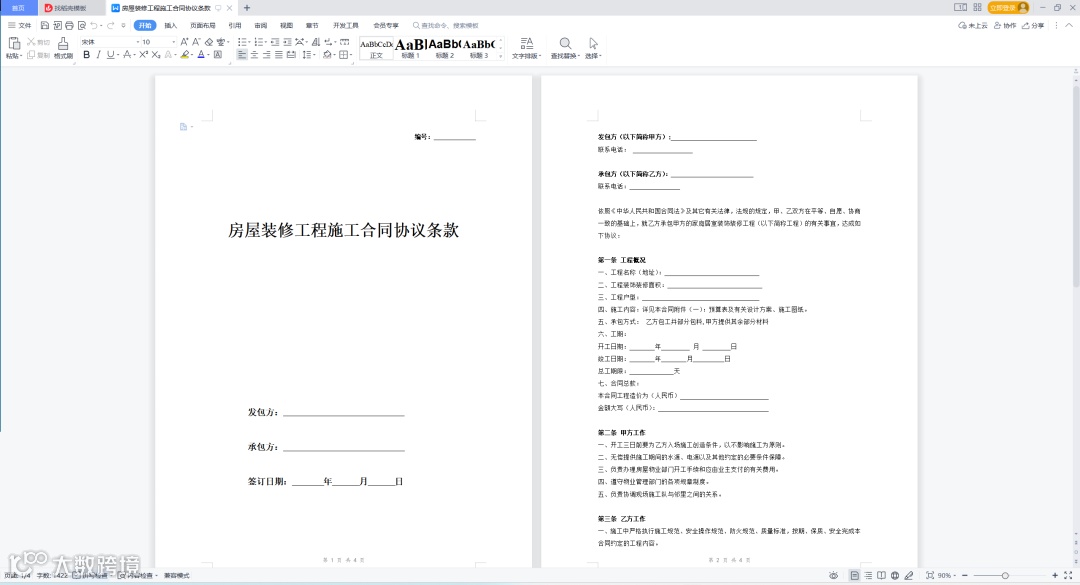Switch to page view in status bar
This screenshot has width=1080, height=585.
(854, 575)
